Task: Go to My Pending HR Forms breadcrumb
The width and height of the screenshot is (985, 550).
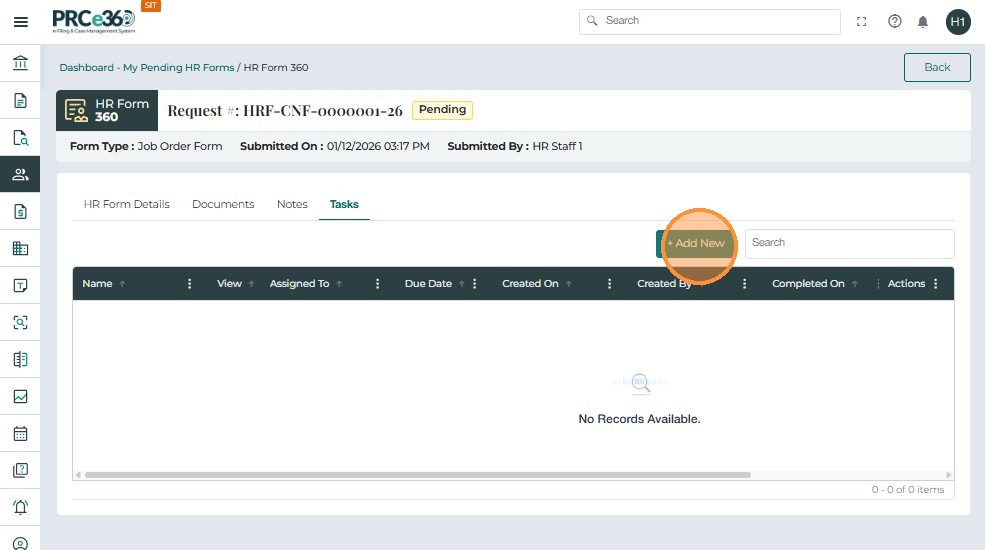Action: click(178, 67)
